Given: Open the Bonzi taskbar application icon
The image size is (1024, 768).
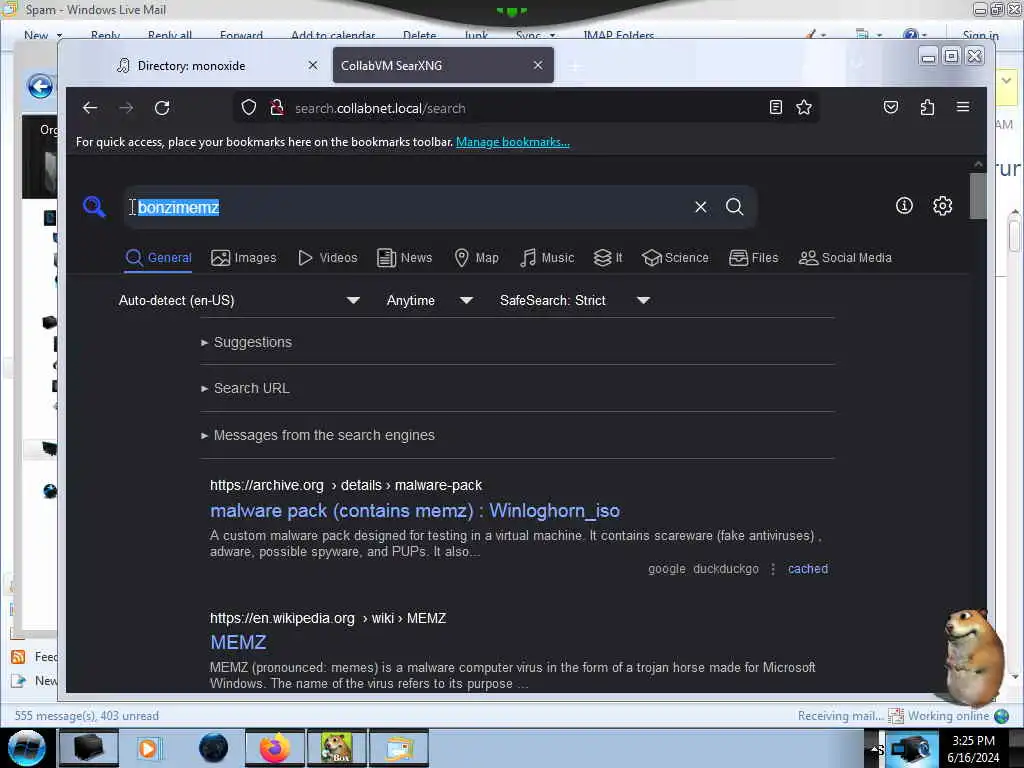Looking at the screenshot, I should (x=337, y=748).
